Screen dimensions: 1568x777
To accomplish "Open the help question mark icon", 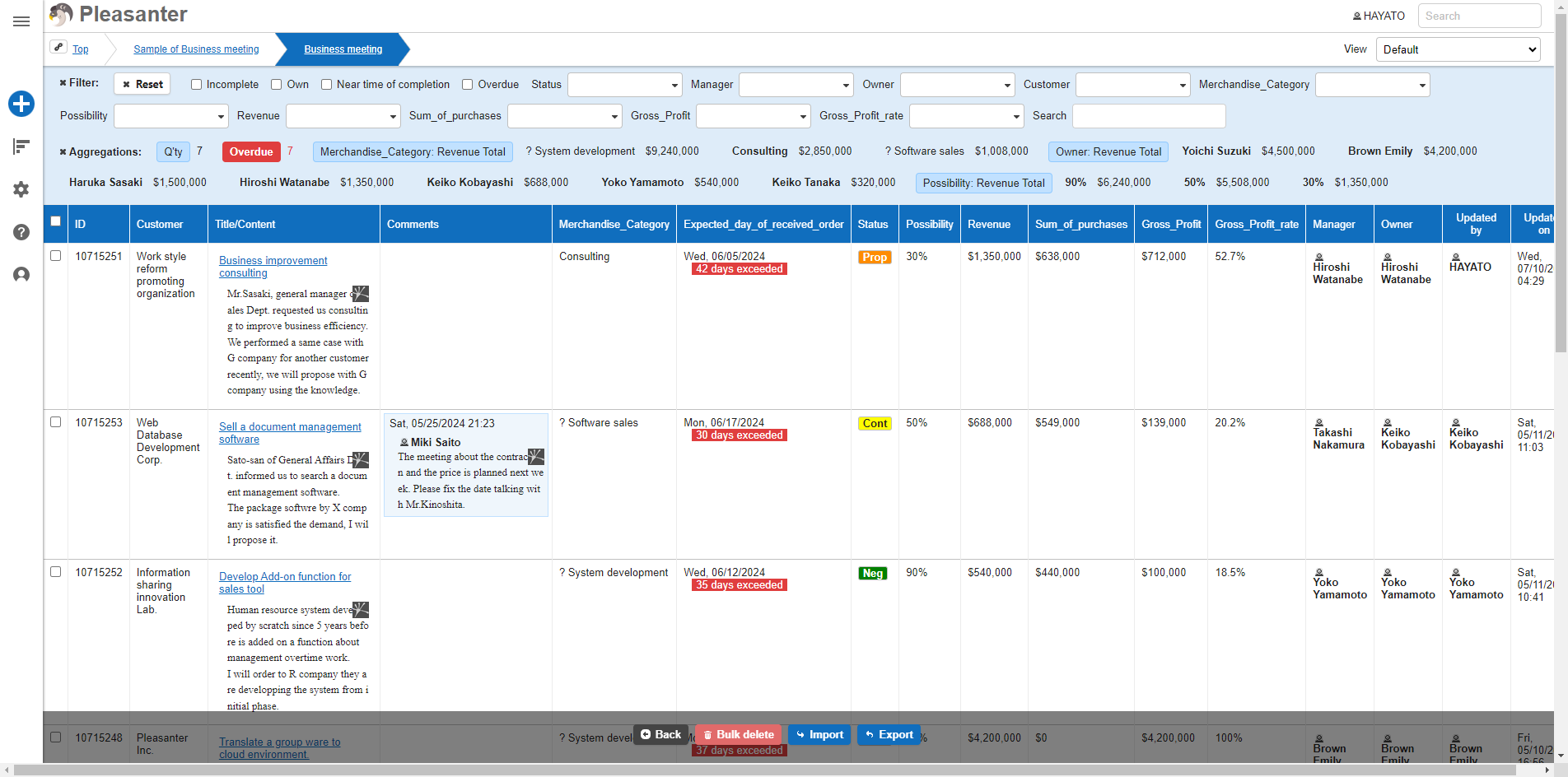I will point(21,232).
